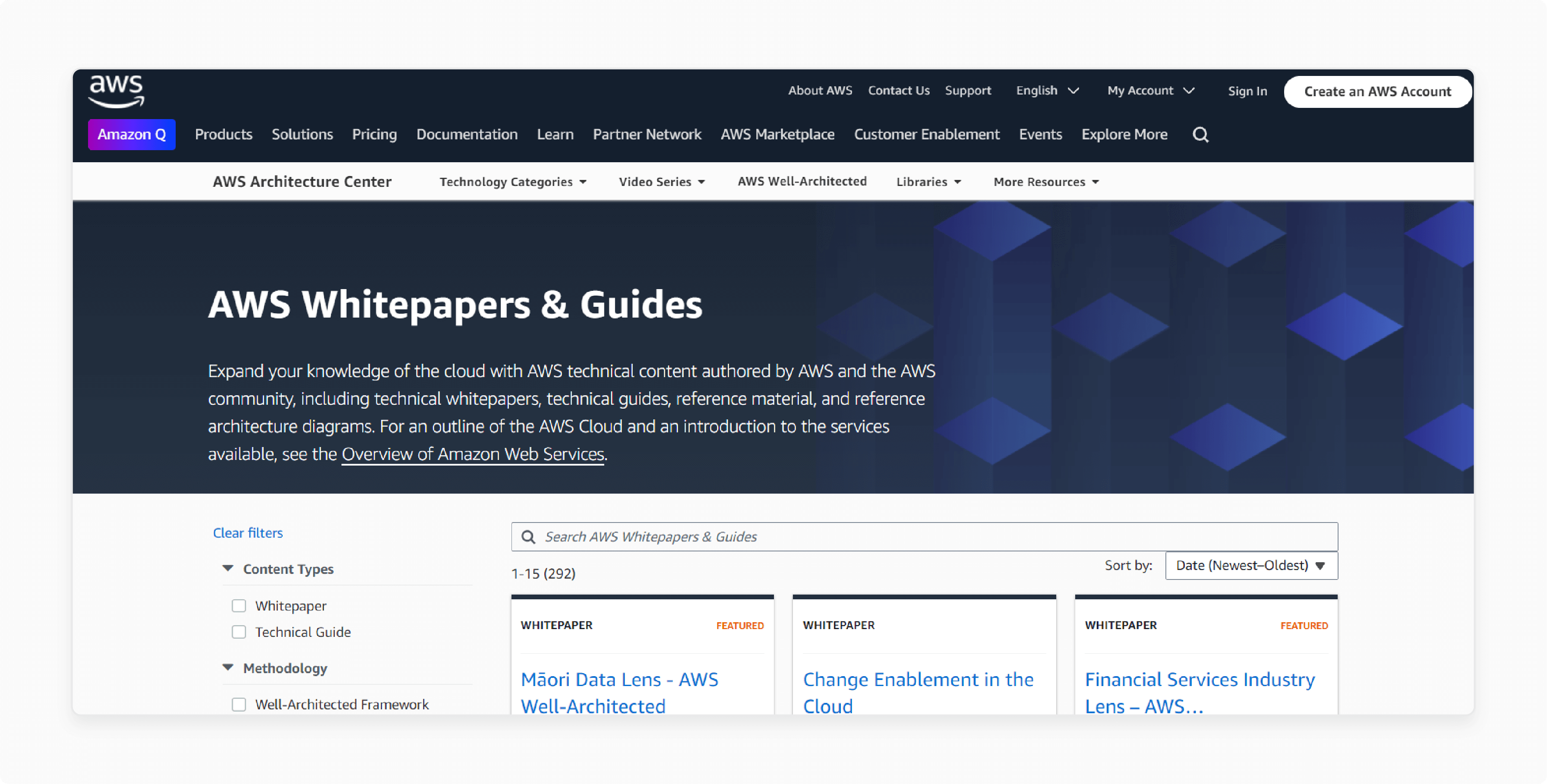Open the Events menu
1547x784 pixels.
point(1040,135)
